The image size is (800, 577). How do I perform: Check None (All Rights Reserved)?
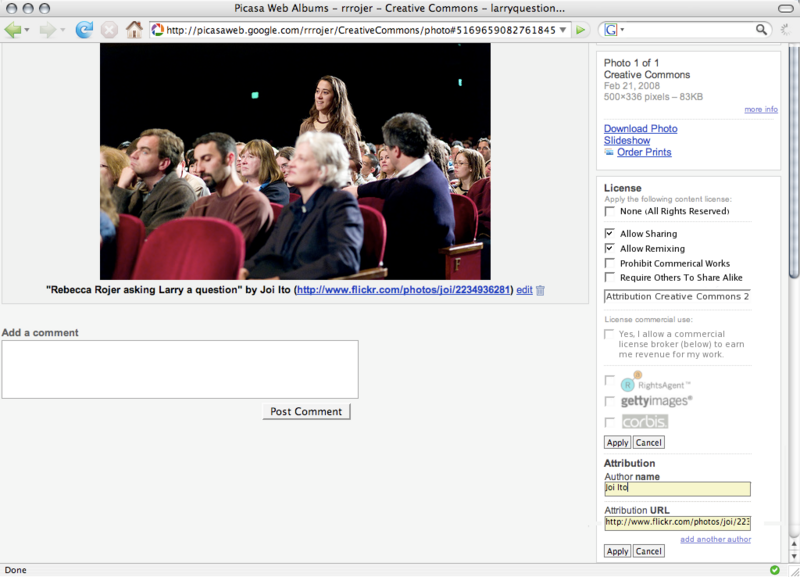609,211
